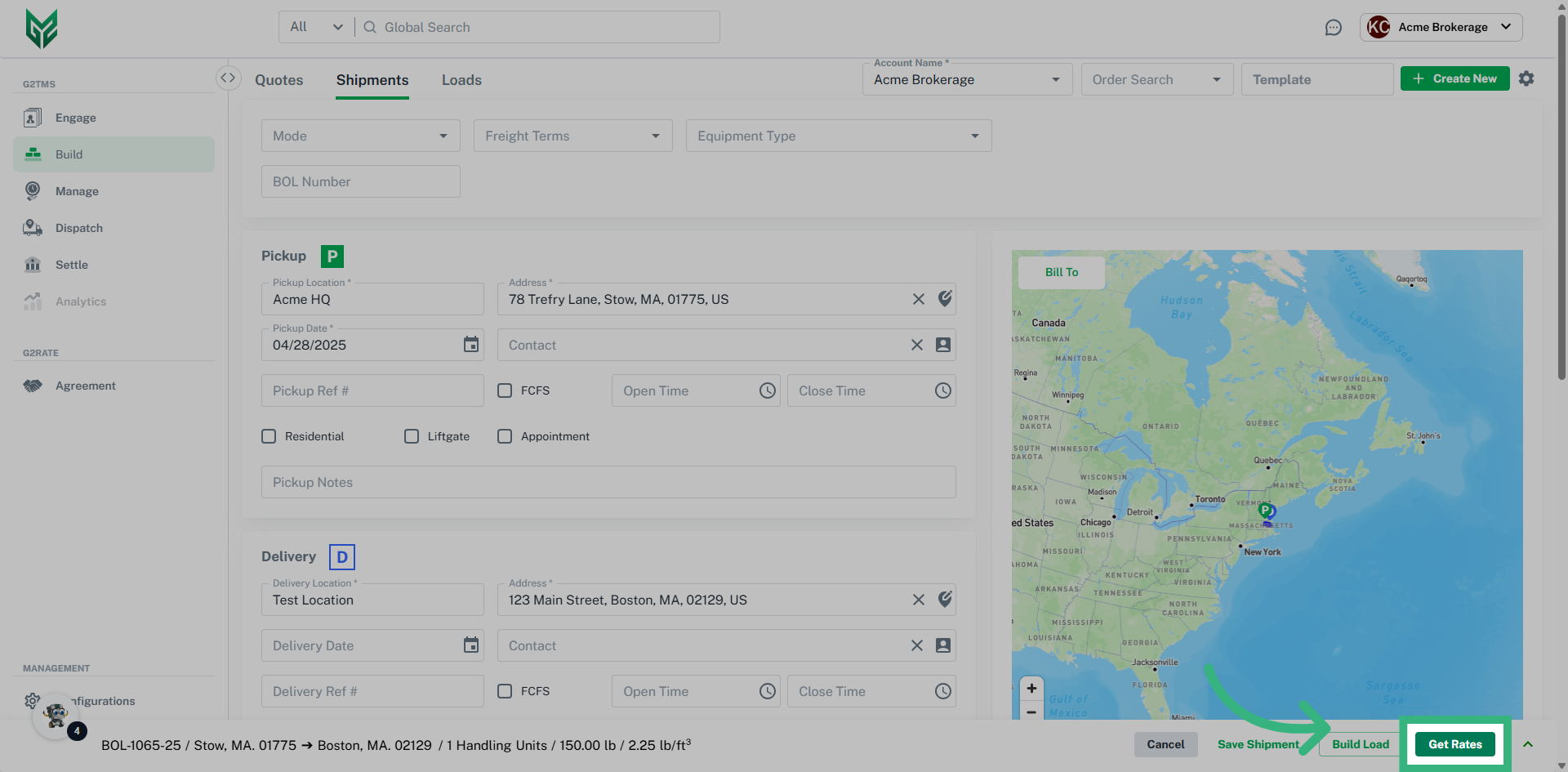Check the Liftgate option
1568x772 pixels.
pos(412,436)
